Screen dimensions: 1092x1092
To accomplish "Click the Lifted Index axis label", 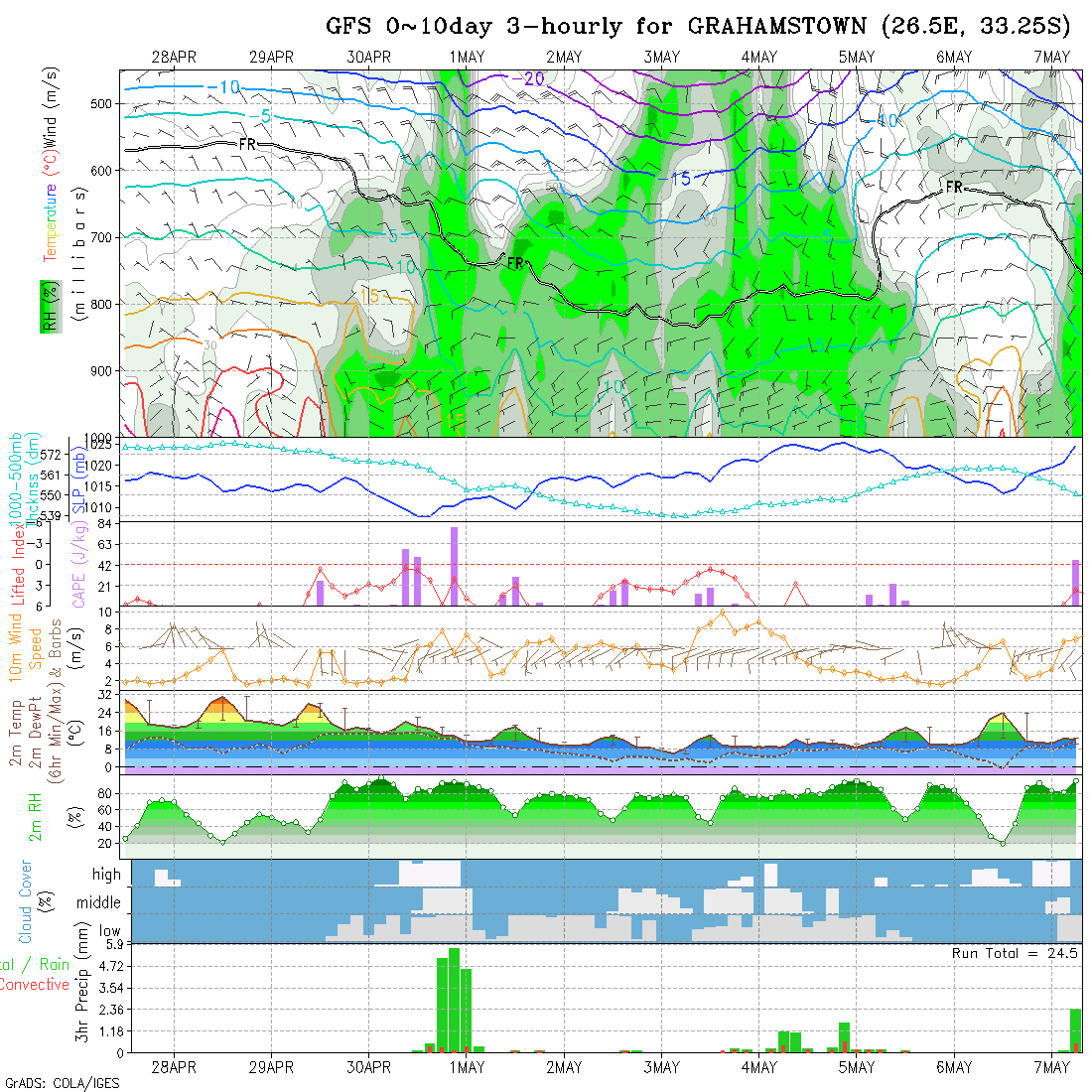I will point(18,565).
